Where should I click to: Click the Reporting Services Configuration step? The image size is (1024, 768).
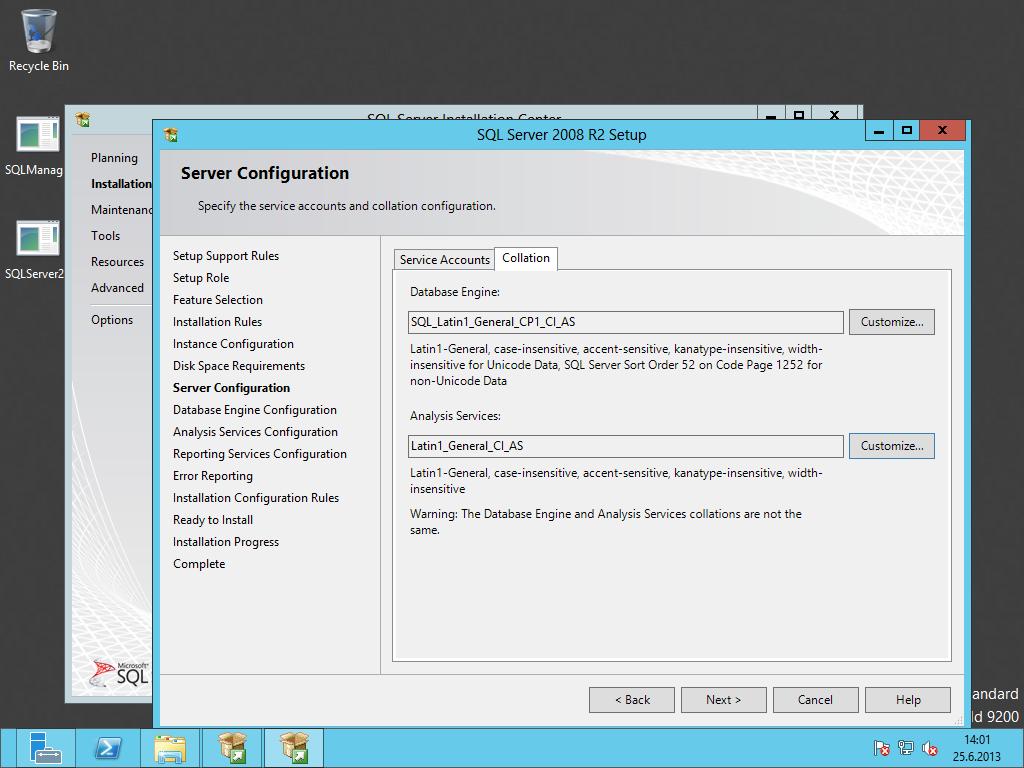pos(259,454)
